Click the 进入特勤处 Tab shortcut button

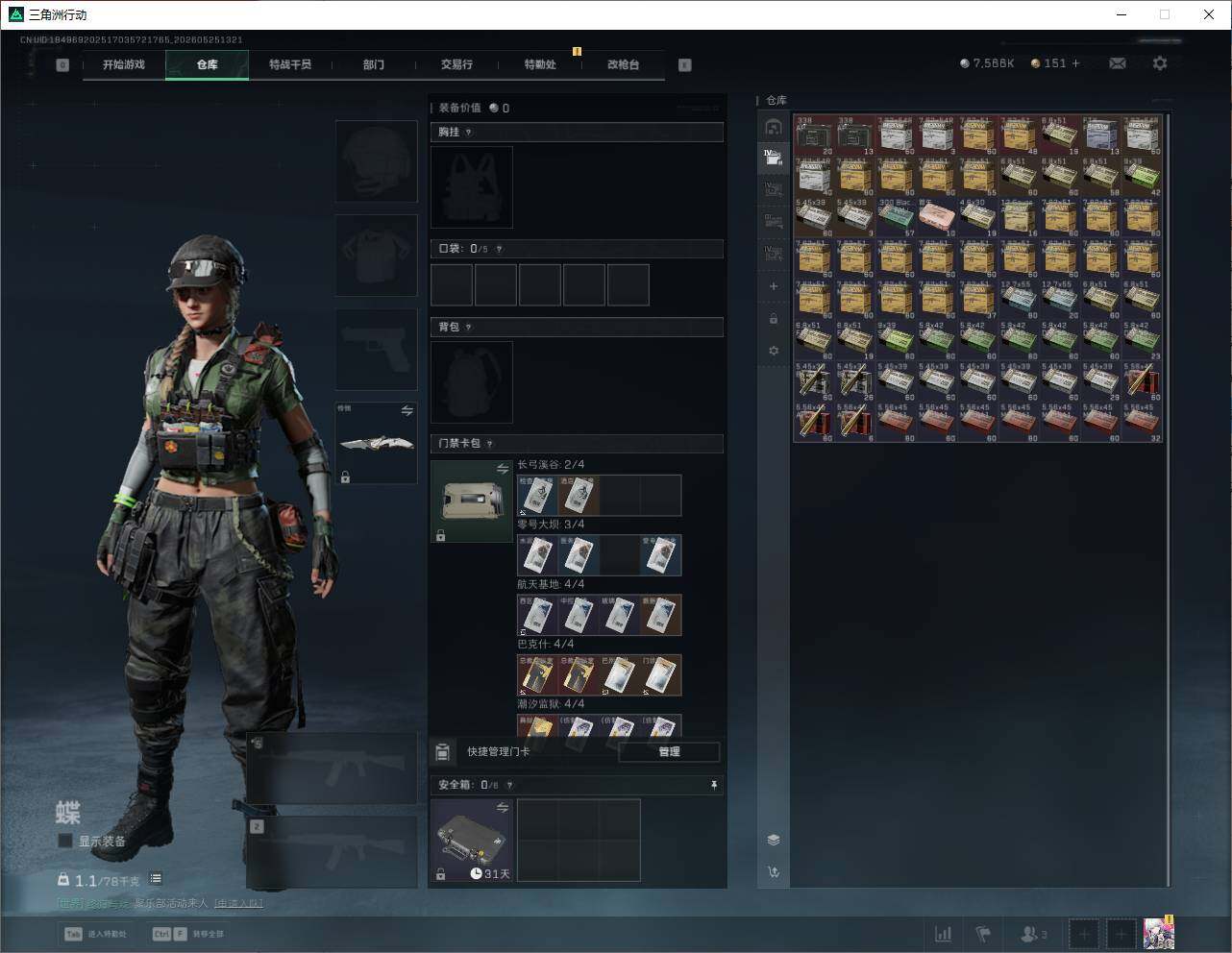coord(95,934)
